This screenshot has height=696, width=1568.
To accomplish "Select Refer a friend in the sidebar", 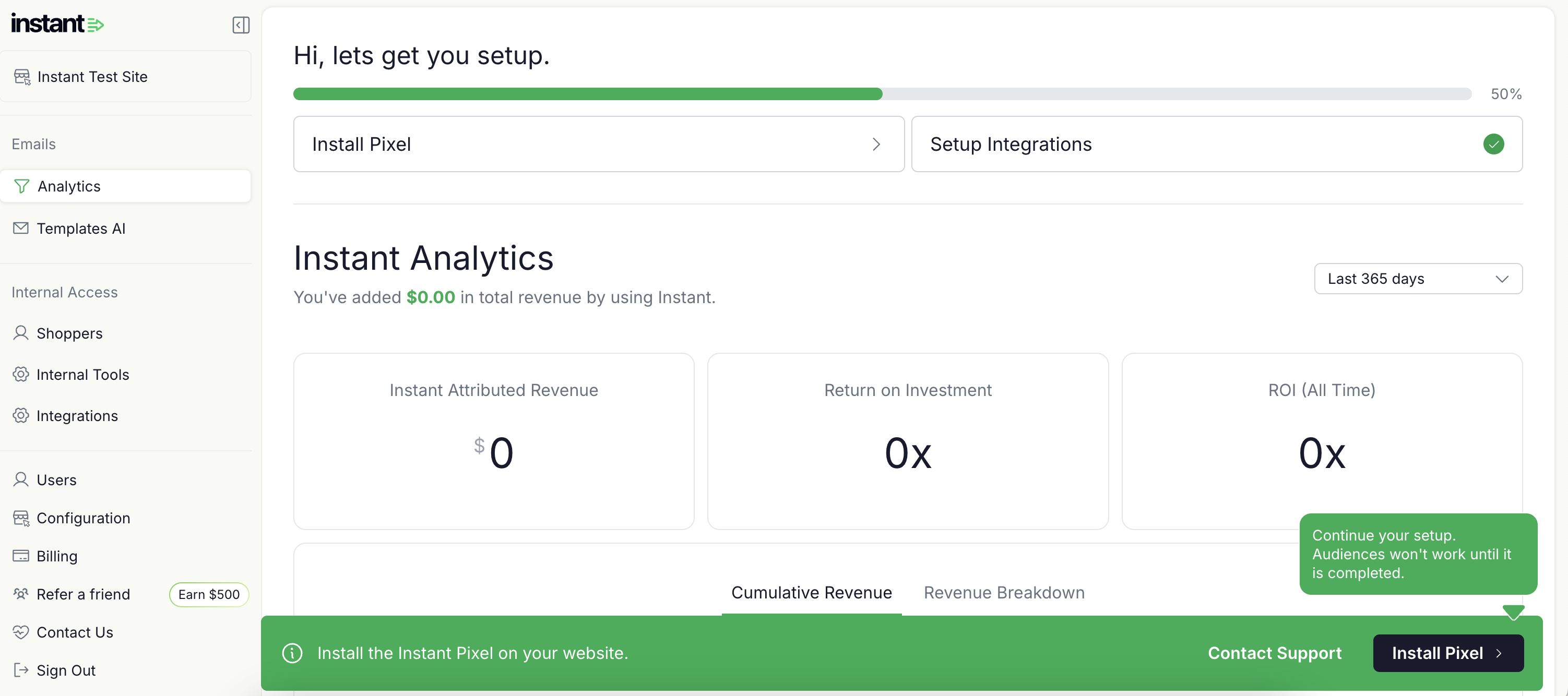I will point(84,594).
